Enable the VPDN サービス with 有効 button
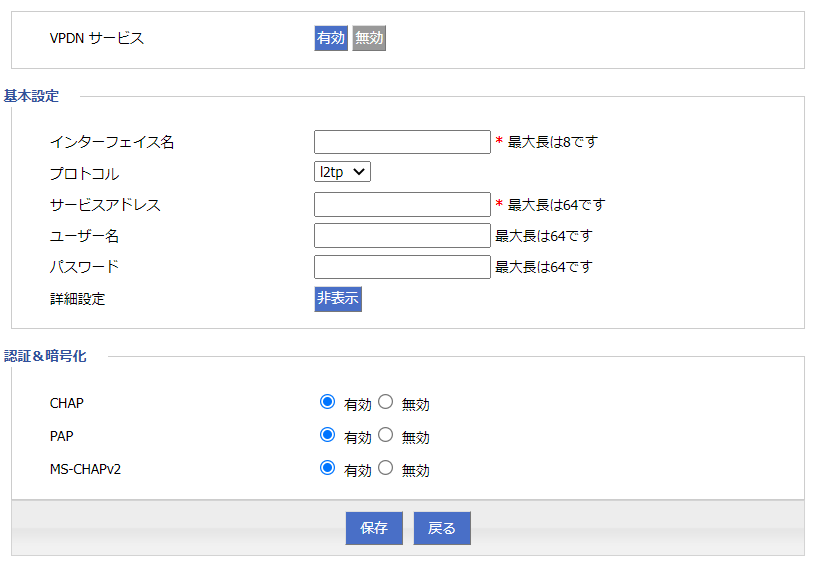This screenshot has width=817, height=567. click(331, 38)
